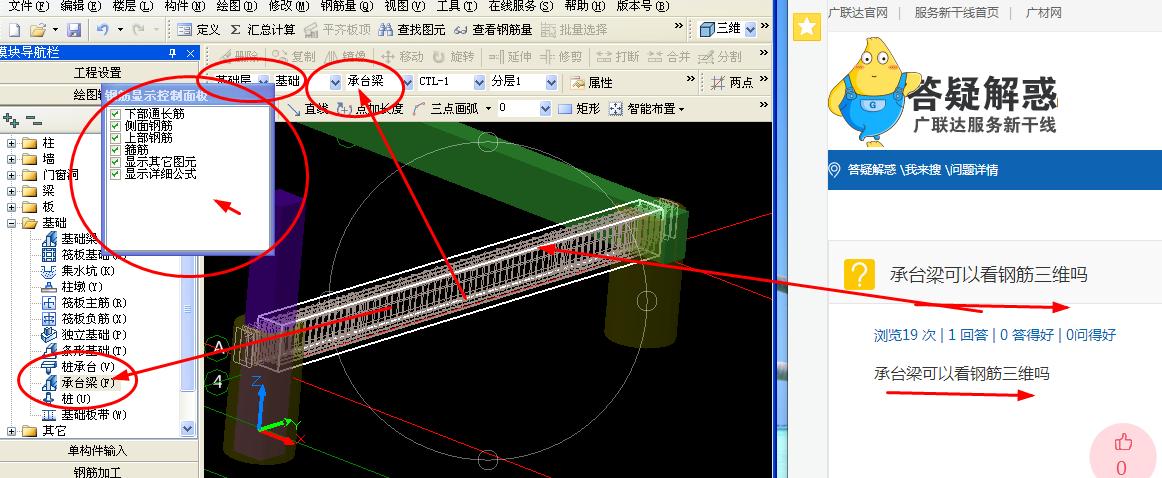Open the 三维 view dropdown arrow
Screen dimensions: 1162x478
751,30
